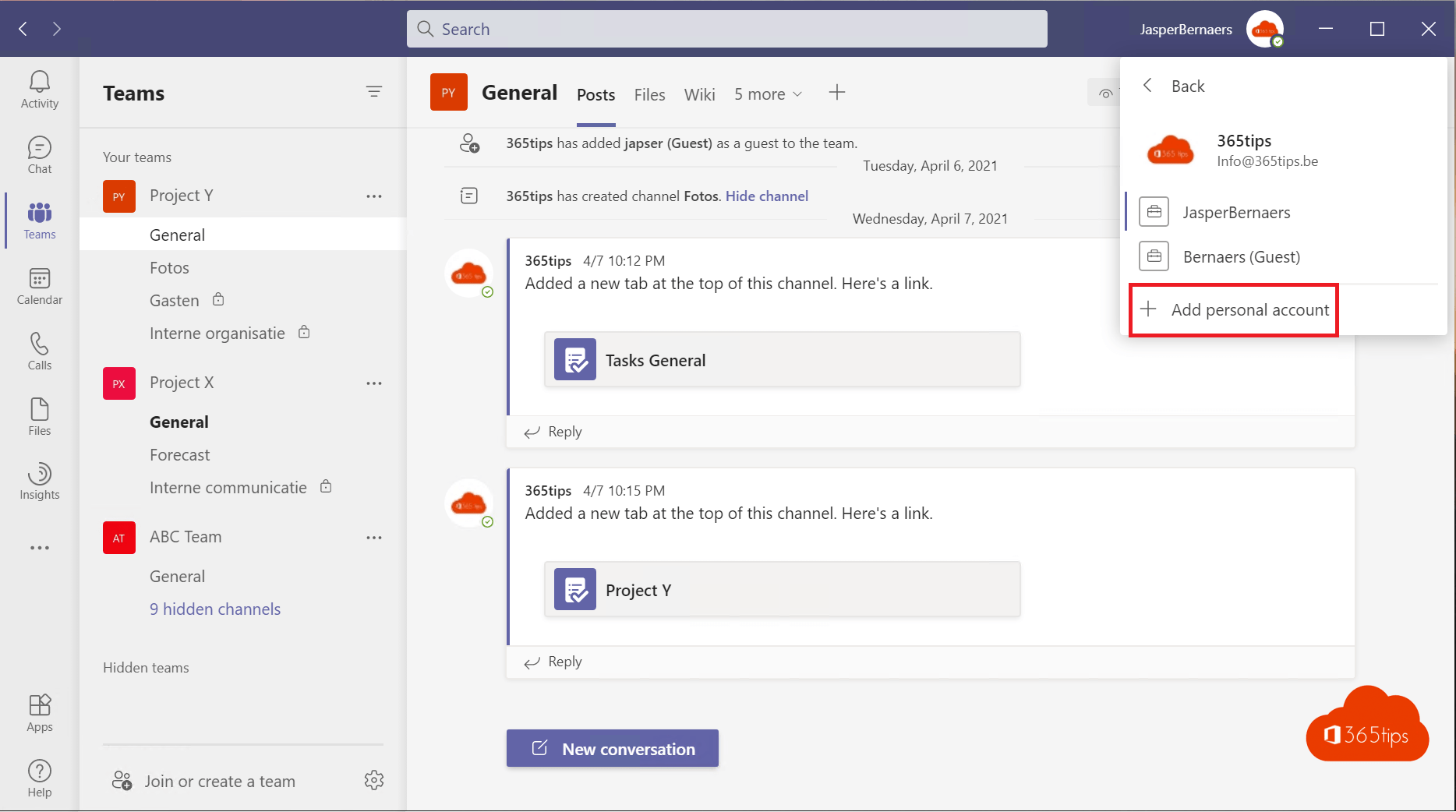Open the Insights app

(39, 481)
